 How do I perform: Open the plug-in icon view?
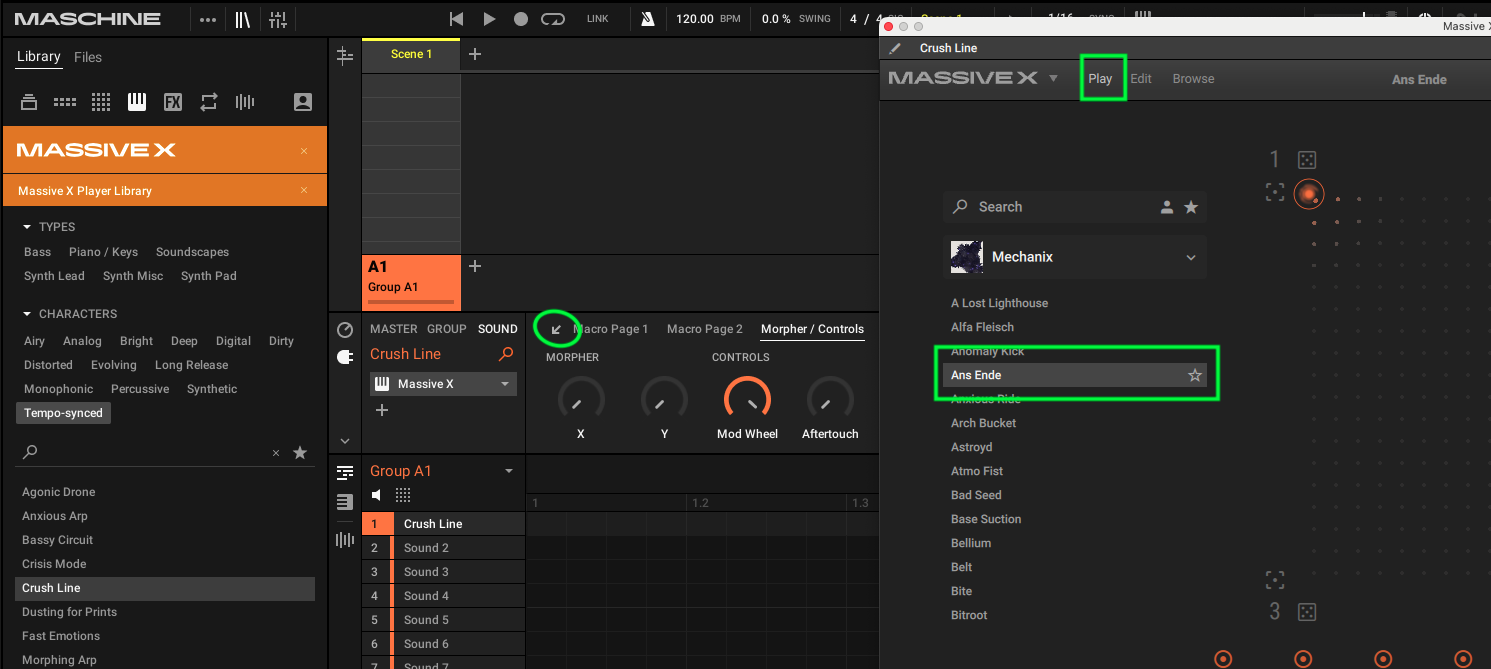click(345, 357)
